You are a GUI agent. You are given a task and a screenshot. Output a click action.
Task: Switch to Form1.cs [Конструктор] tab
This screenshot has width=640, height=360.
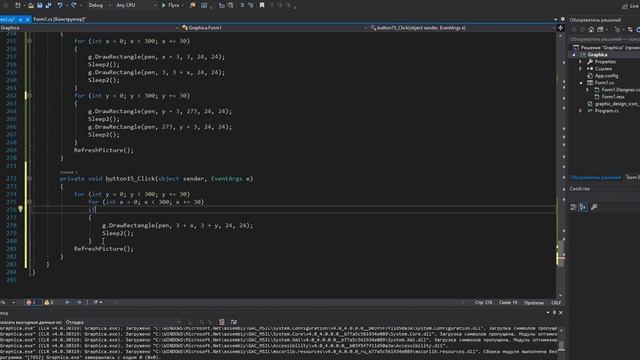click(x=59, y=19)
